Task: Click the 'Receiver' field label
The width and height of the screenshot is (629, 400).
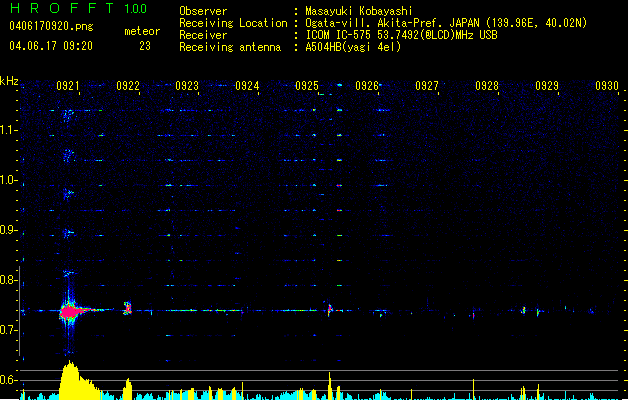Action: [x=203, y=35]
